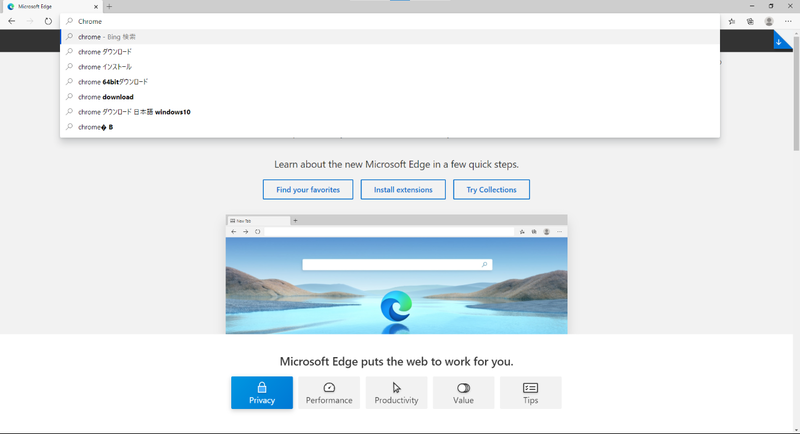
Task: Click 'Learn about the new Microsoft Edge' text
Action: point(396,164)
